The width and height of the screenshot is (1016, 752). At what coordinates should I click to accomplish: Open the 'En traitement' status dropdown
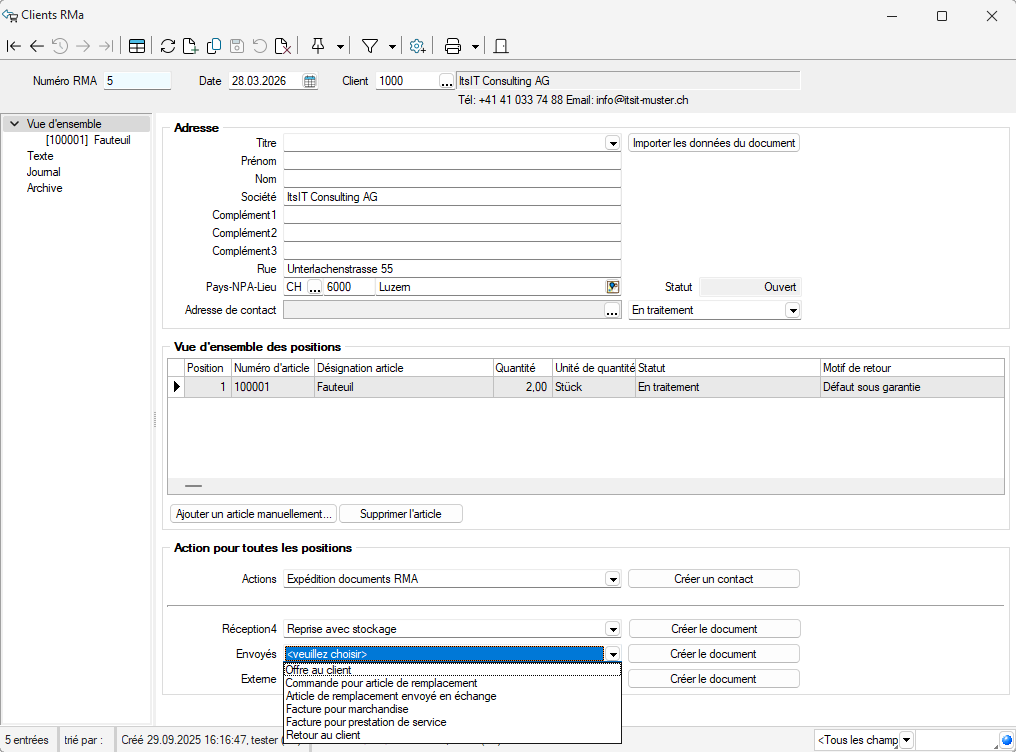pyautogui.click(x=792, y=311)
